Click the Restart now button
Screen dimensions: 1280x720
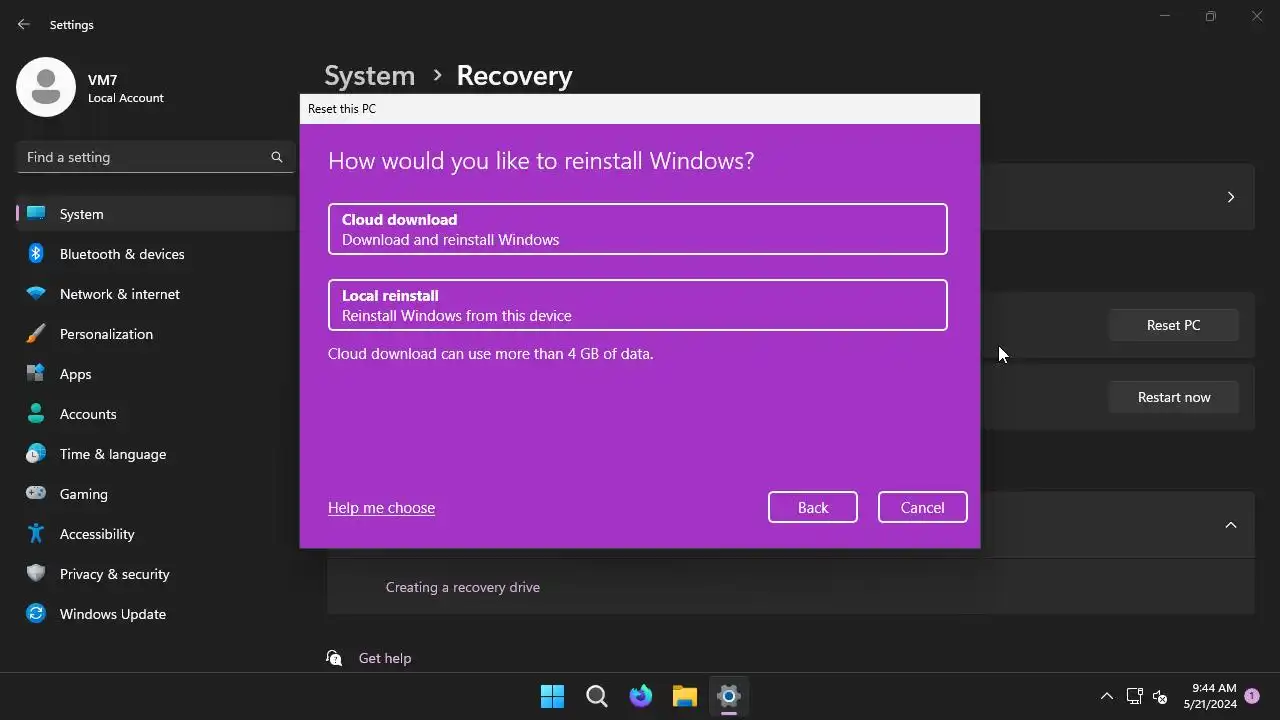point(1173,397)
